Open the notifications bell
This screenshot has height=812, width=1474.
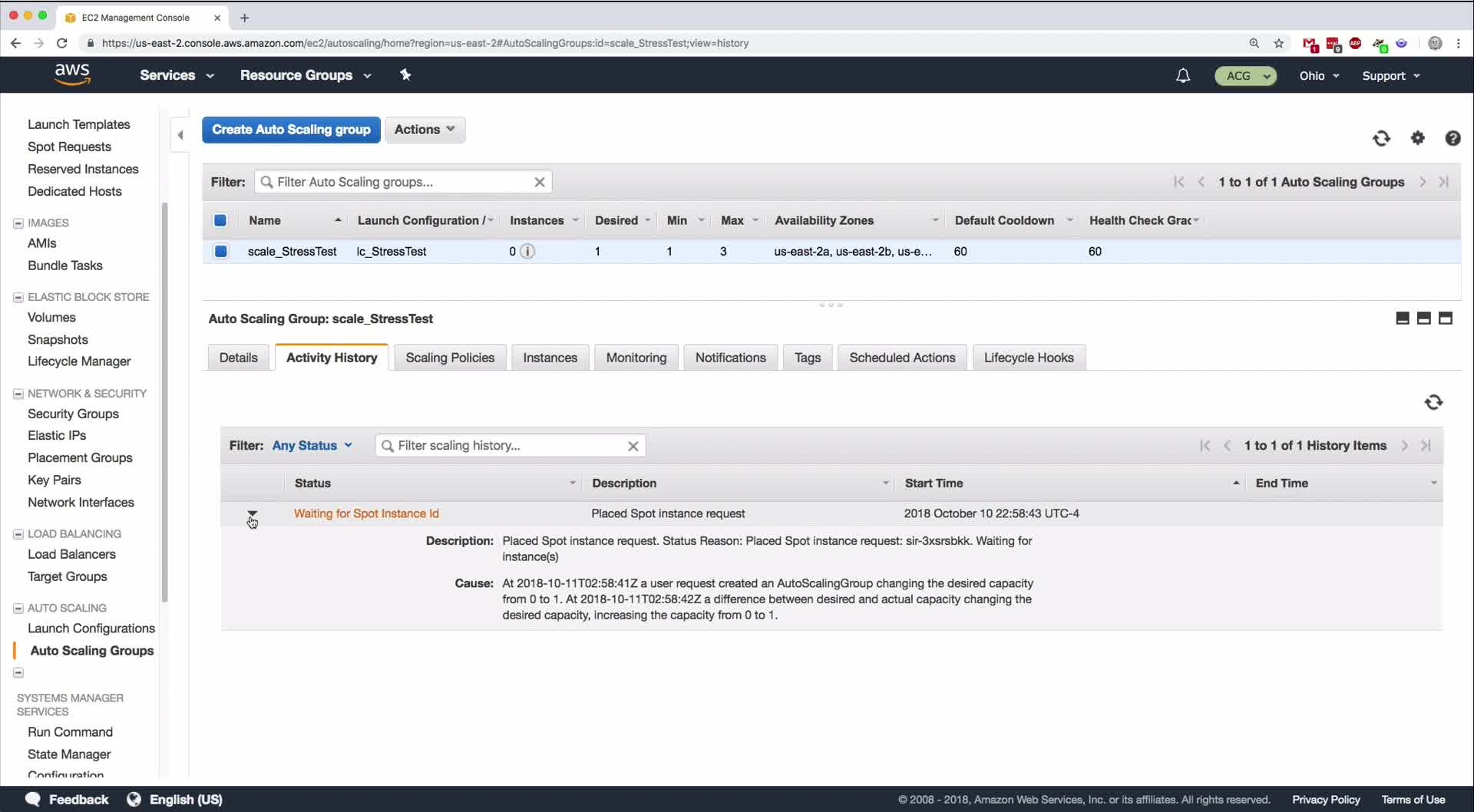(1183, 75)
